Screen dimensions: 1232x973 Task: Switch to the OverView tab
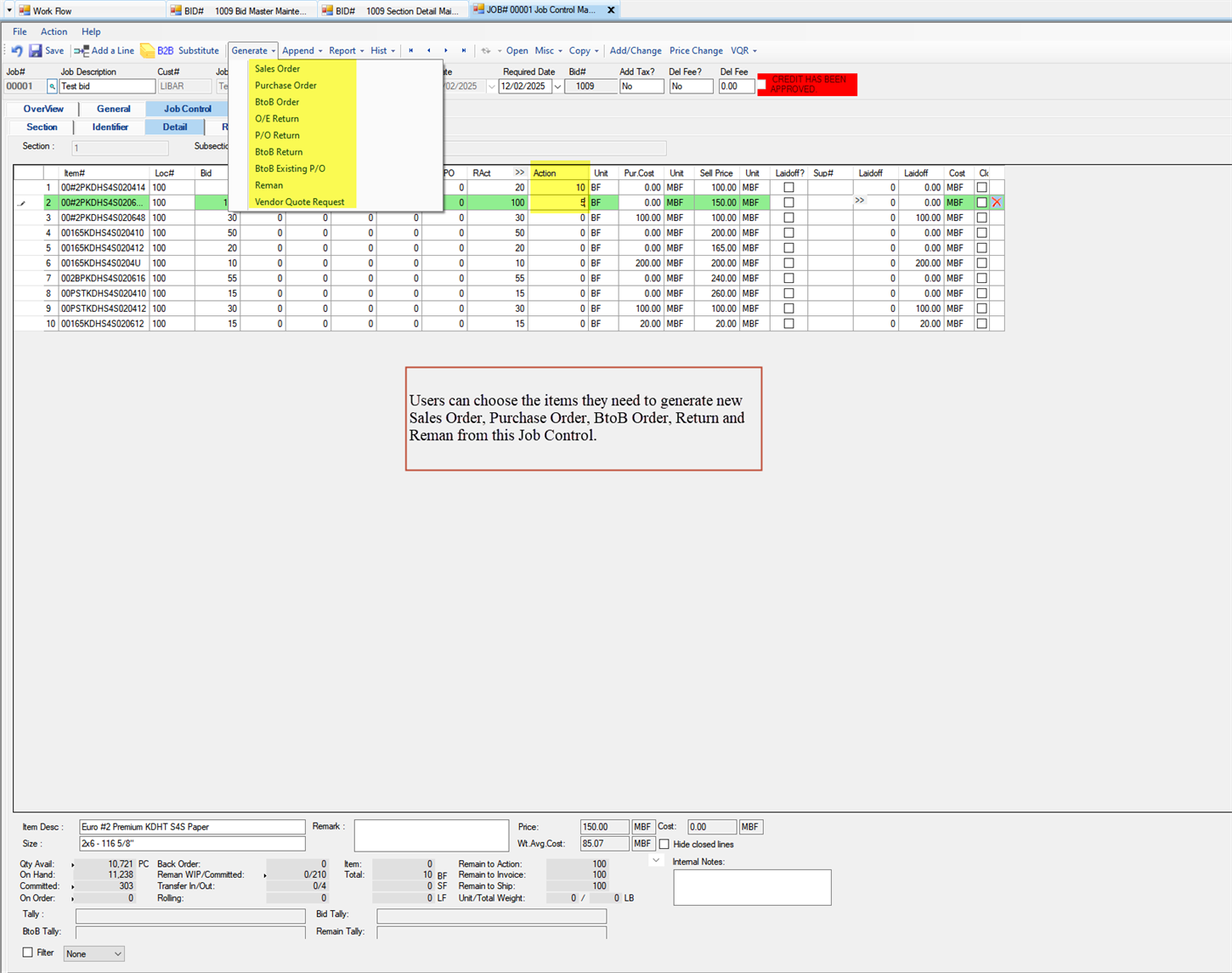pos(43,109)
